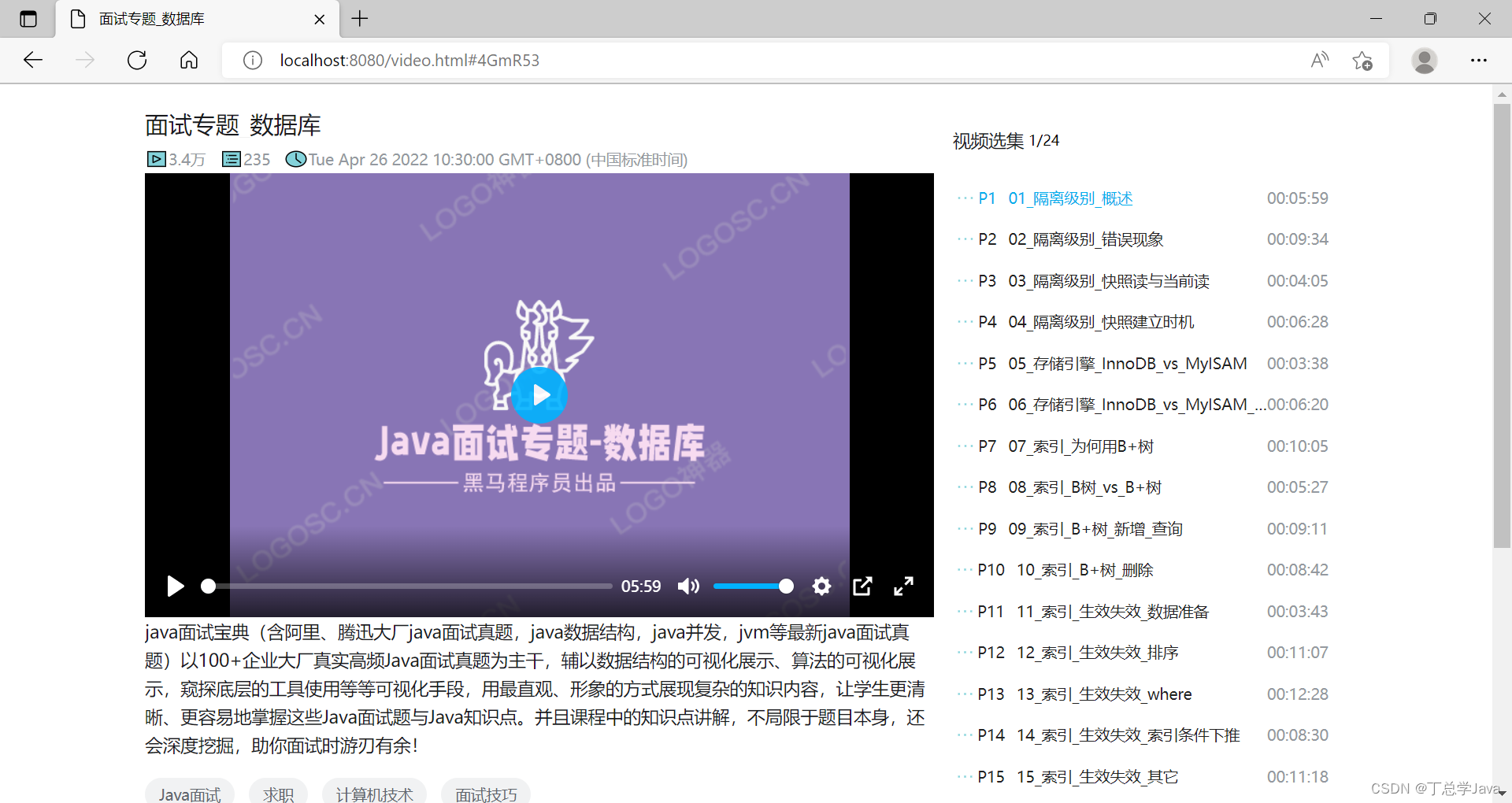
Task: Go to browser home page icon
Action: coord(189,60)
